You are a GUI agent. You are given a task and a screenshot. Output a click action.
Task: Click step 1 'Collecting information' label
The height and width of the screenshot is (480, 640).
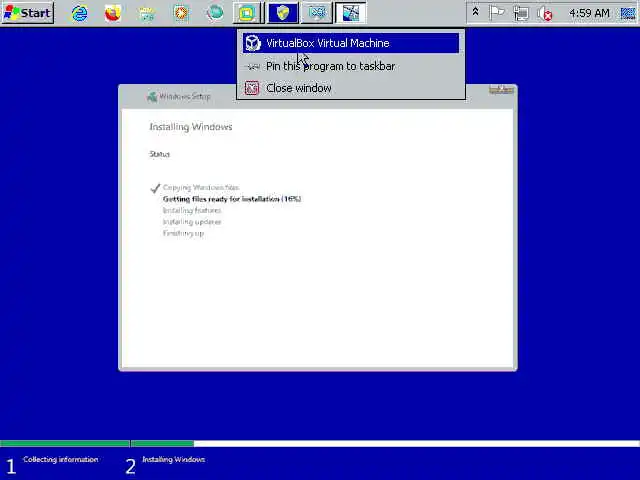tap(60, 460)
